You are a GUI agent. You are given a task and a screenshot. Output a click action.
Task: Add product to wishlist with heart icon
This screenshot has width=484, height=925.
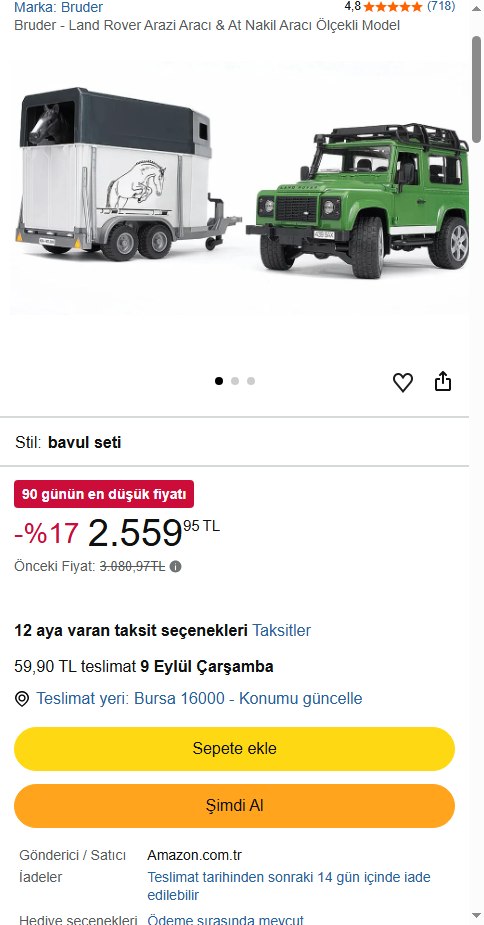pyautogui.click(x=403, y=382)
